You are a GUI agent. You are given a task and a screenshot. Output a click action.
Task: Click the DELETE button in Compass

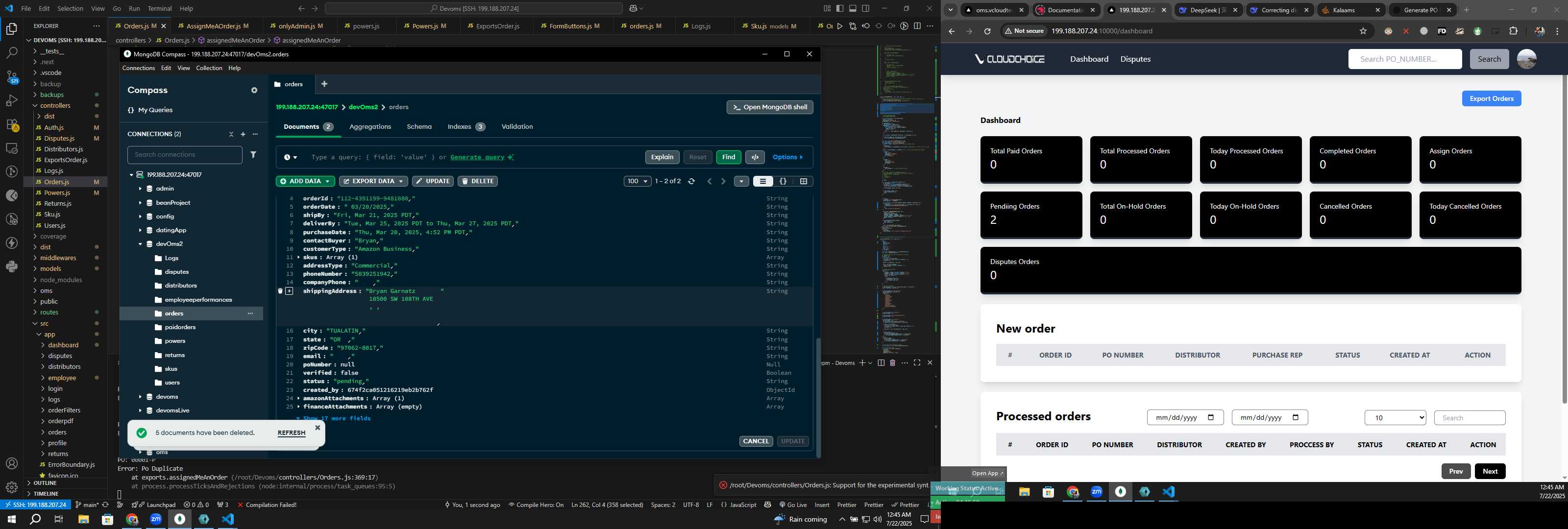pyautogui.click(x=478, y=181)
